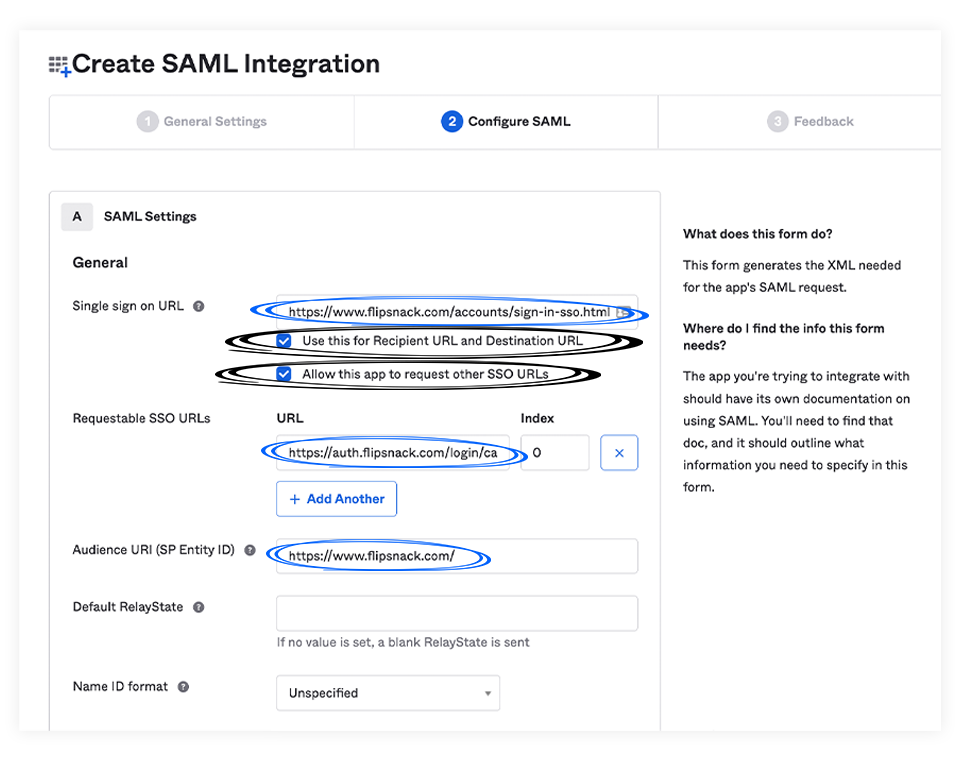Click the Create SAML Integration page title

226,64
